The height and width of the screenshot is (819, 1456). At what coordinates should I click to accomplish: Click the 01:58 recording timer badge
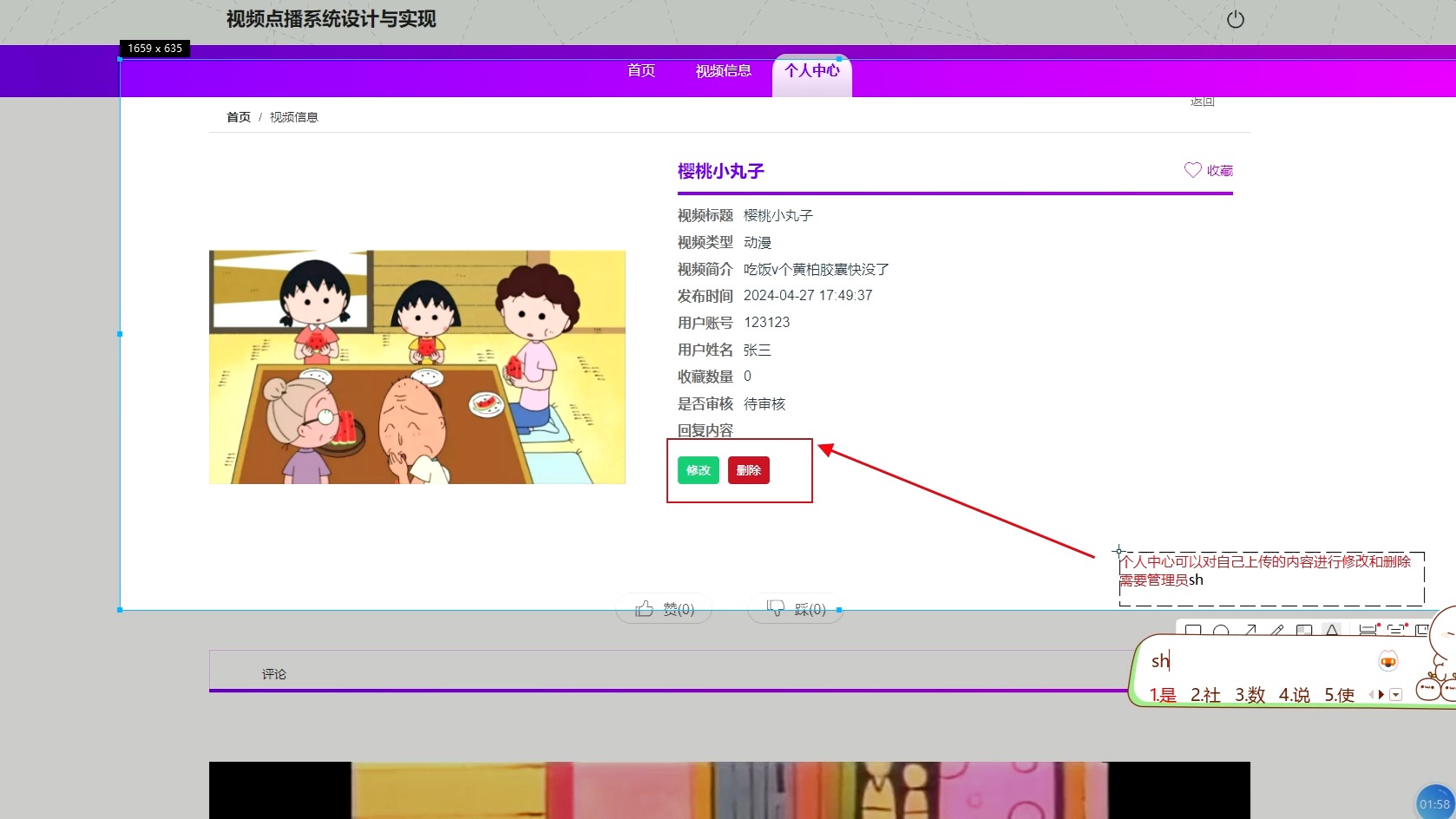point(1434,804)
